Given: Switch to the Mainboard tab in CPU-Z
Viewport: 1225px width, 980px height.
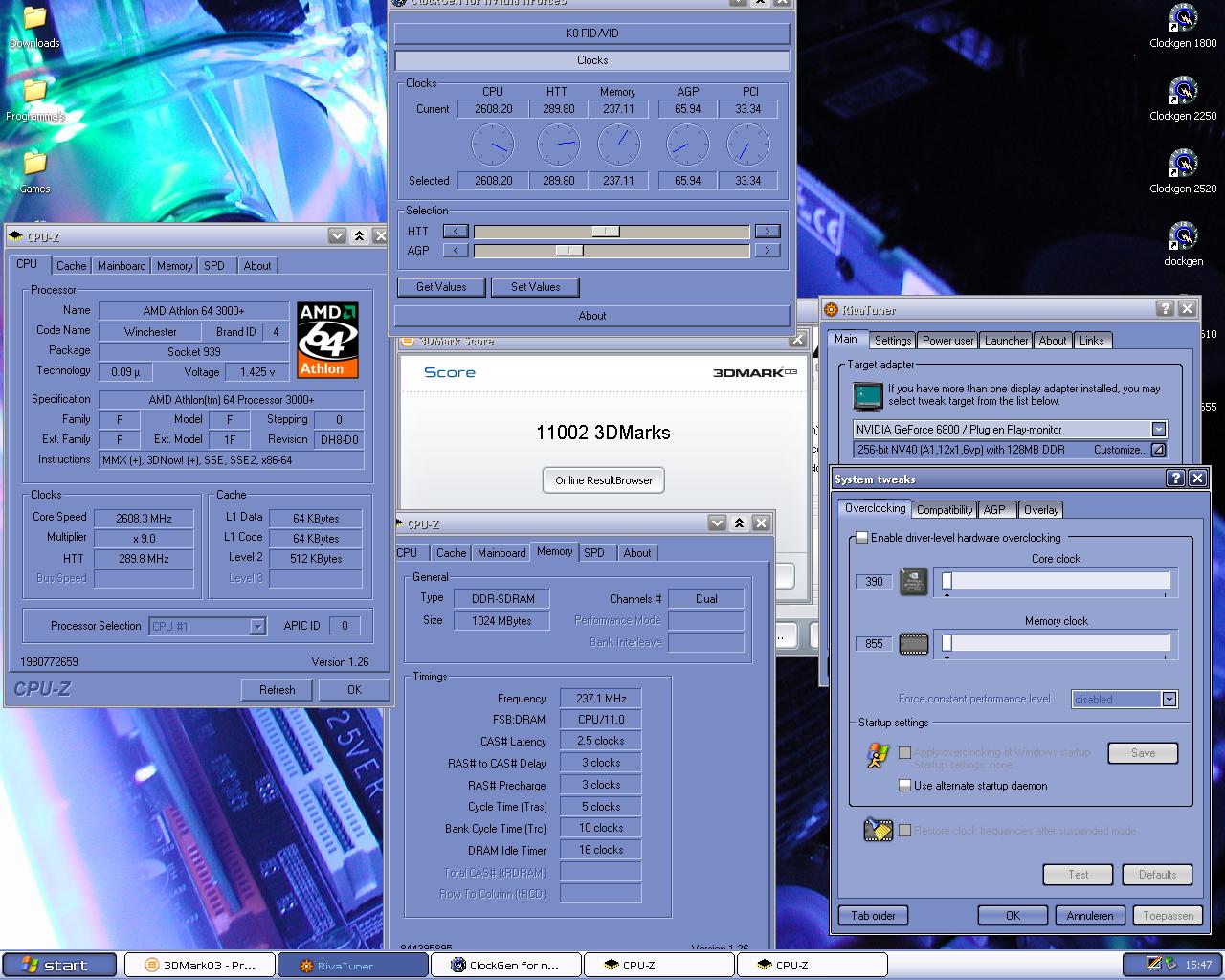Looking at the screenshot, I should pyautogui.click(x=122, y=266).
